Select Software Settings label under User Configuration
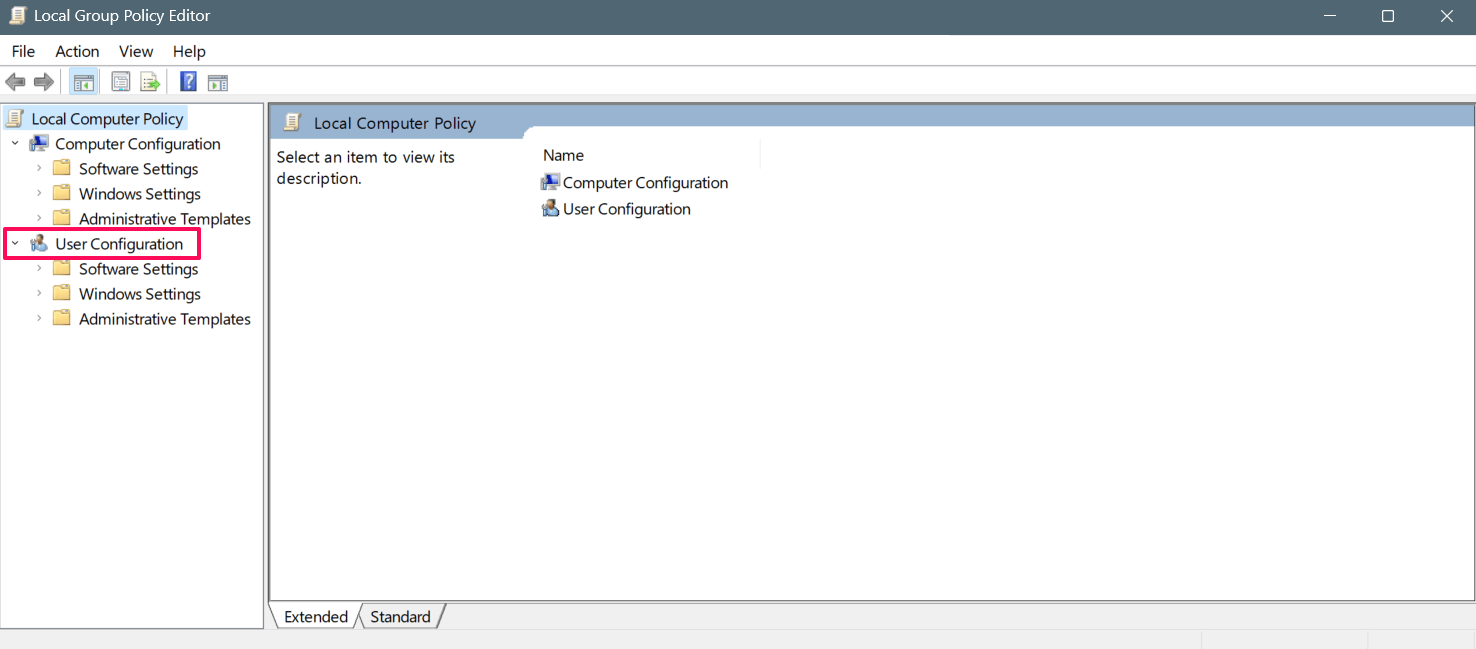 click(139, 269)
